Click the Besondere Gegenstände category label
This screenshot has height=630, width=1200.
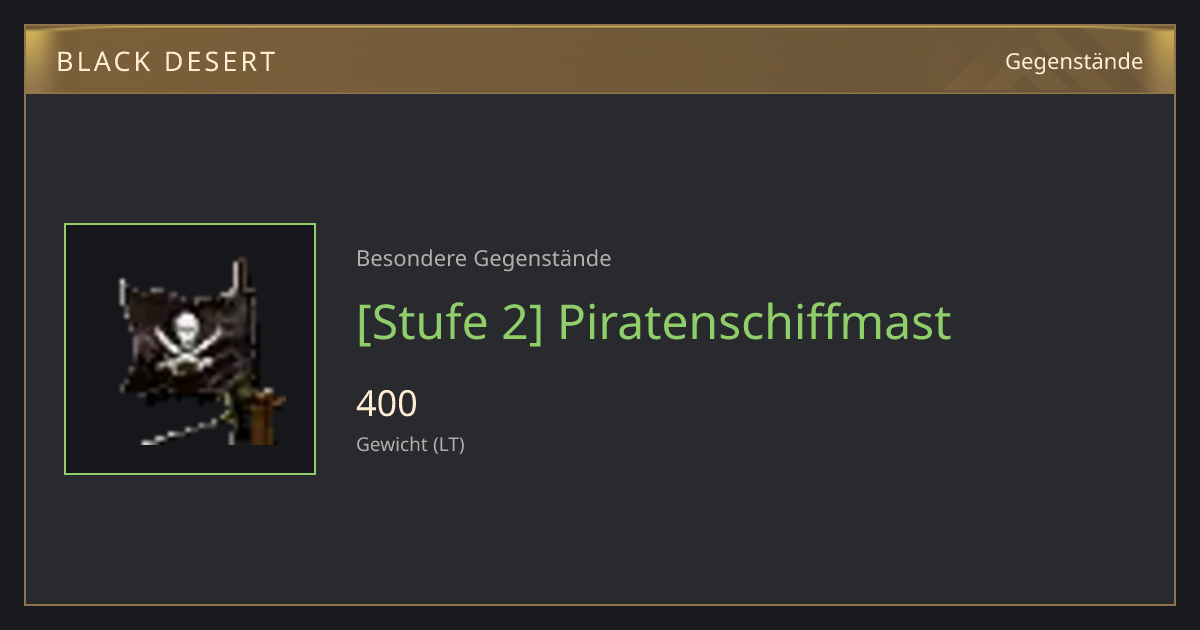point(484,258)
